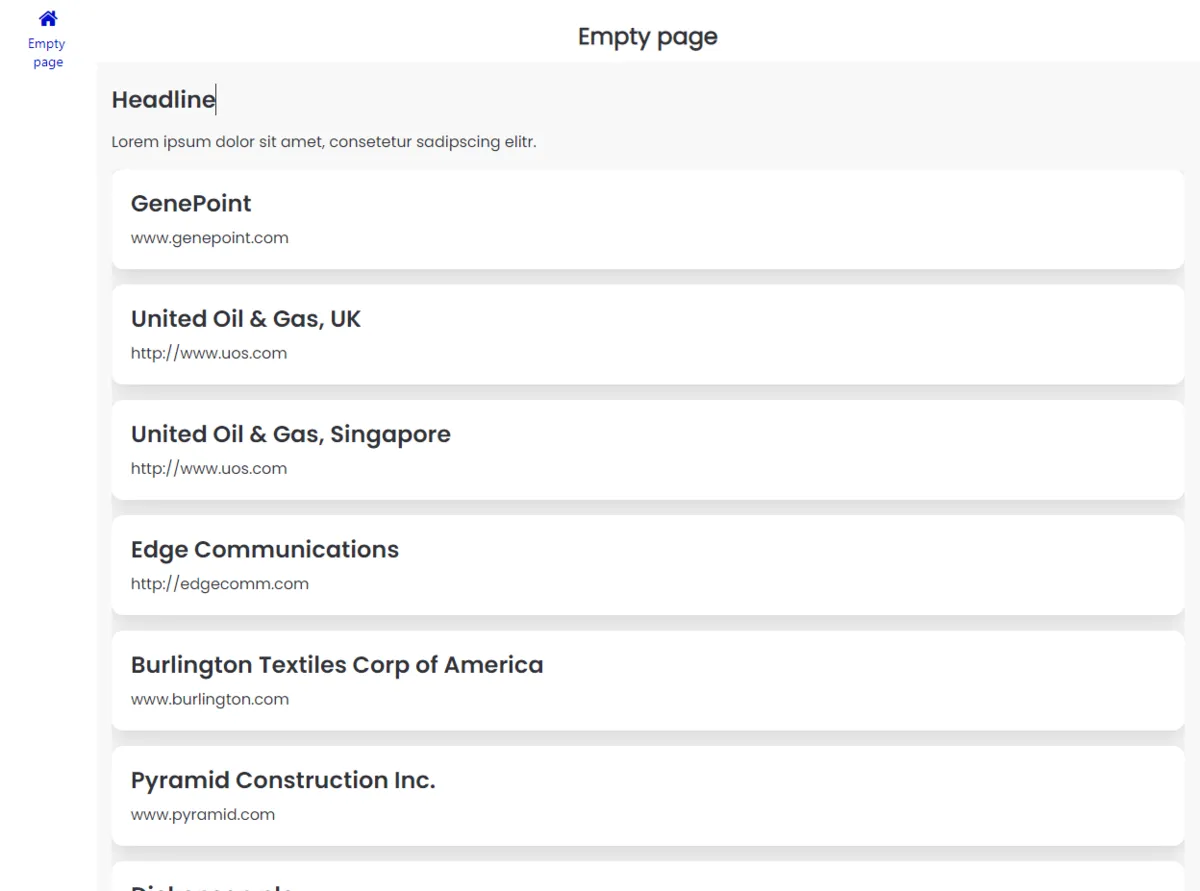Click the home icon in sidebar
Viewport: 1200px width, 891px height.
(x=48, y=18)
